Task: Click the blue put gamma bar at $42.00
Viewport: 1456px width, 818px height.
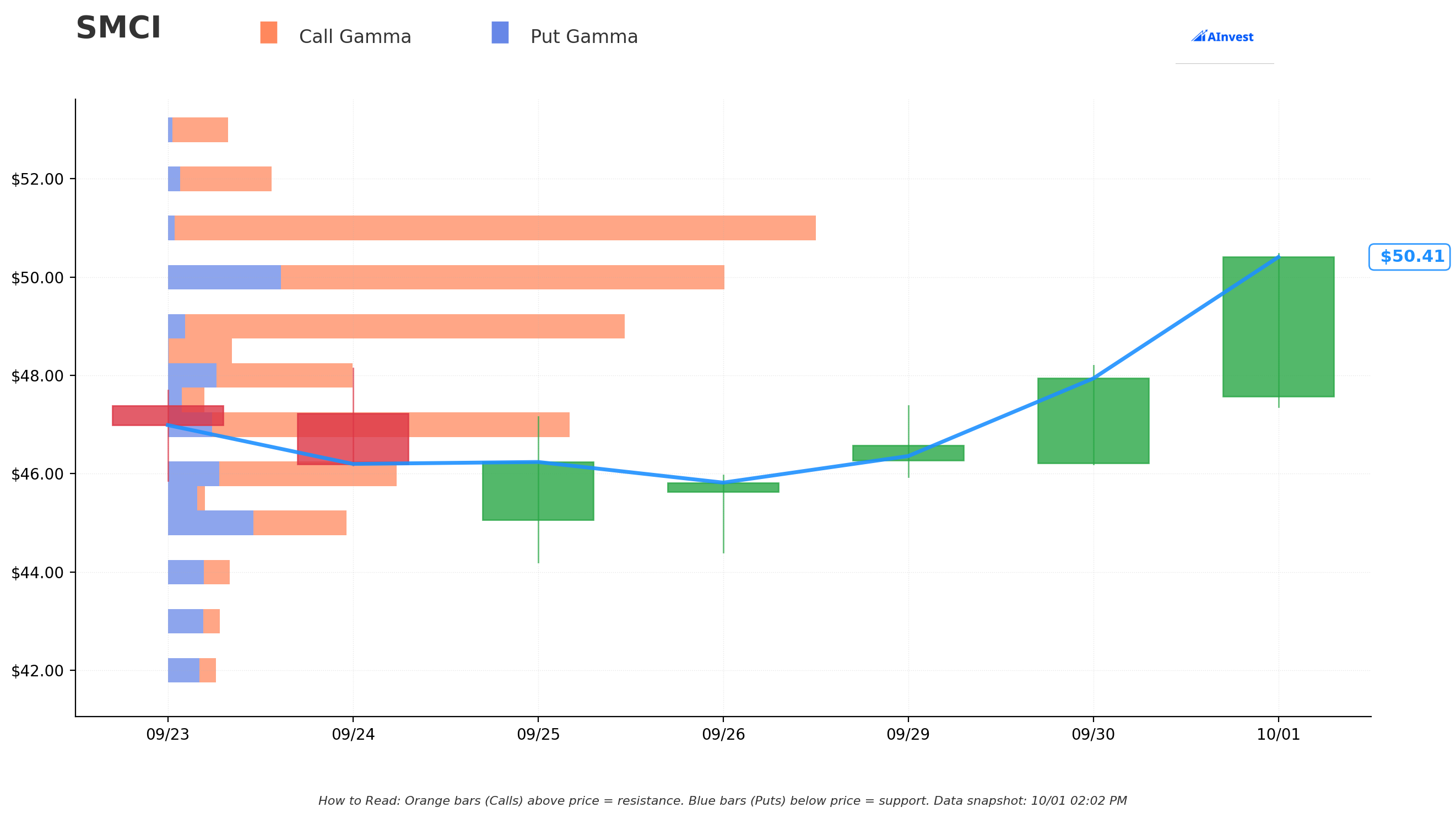Action: coord(183,670)
